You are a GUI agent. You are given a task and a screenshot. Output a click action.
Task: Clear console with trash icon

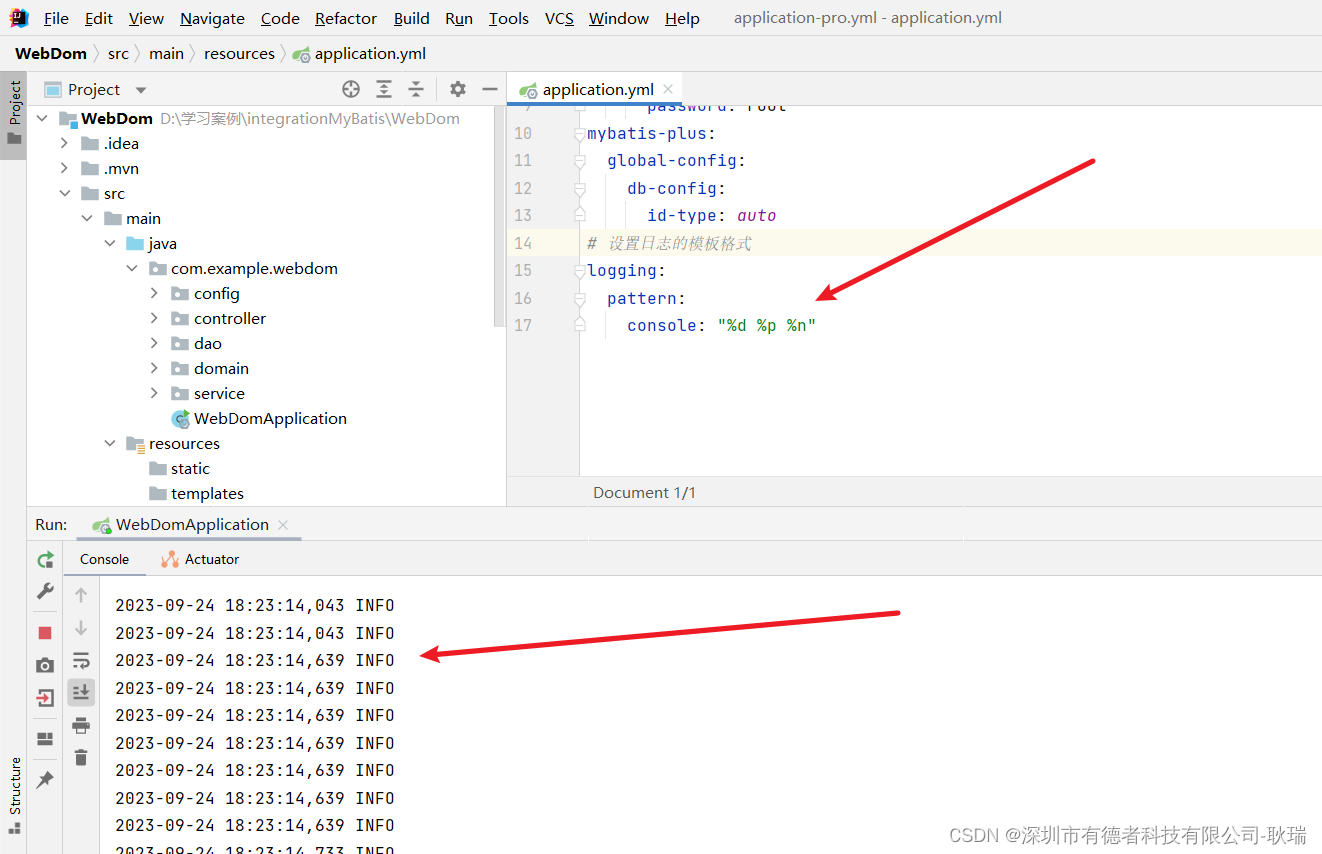81,757
